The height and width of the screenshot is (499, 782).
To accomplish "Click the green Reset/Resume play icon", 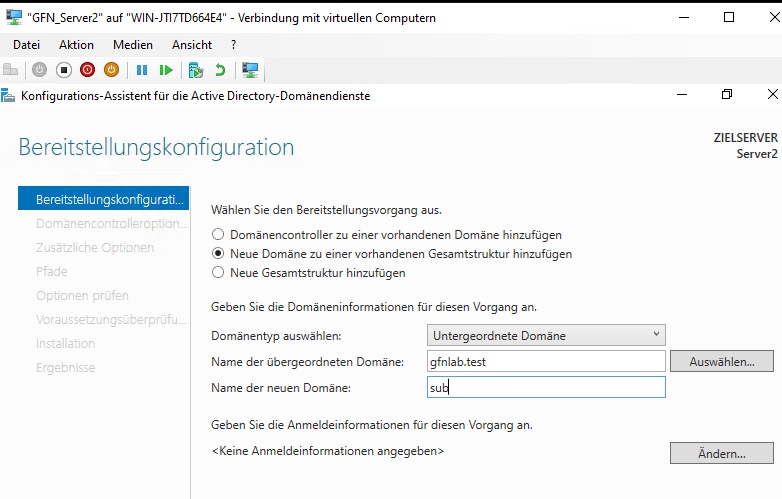I will (x=166, y=70).
